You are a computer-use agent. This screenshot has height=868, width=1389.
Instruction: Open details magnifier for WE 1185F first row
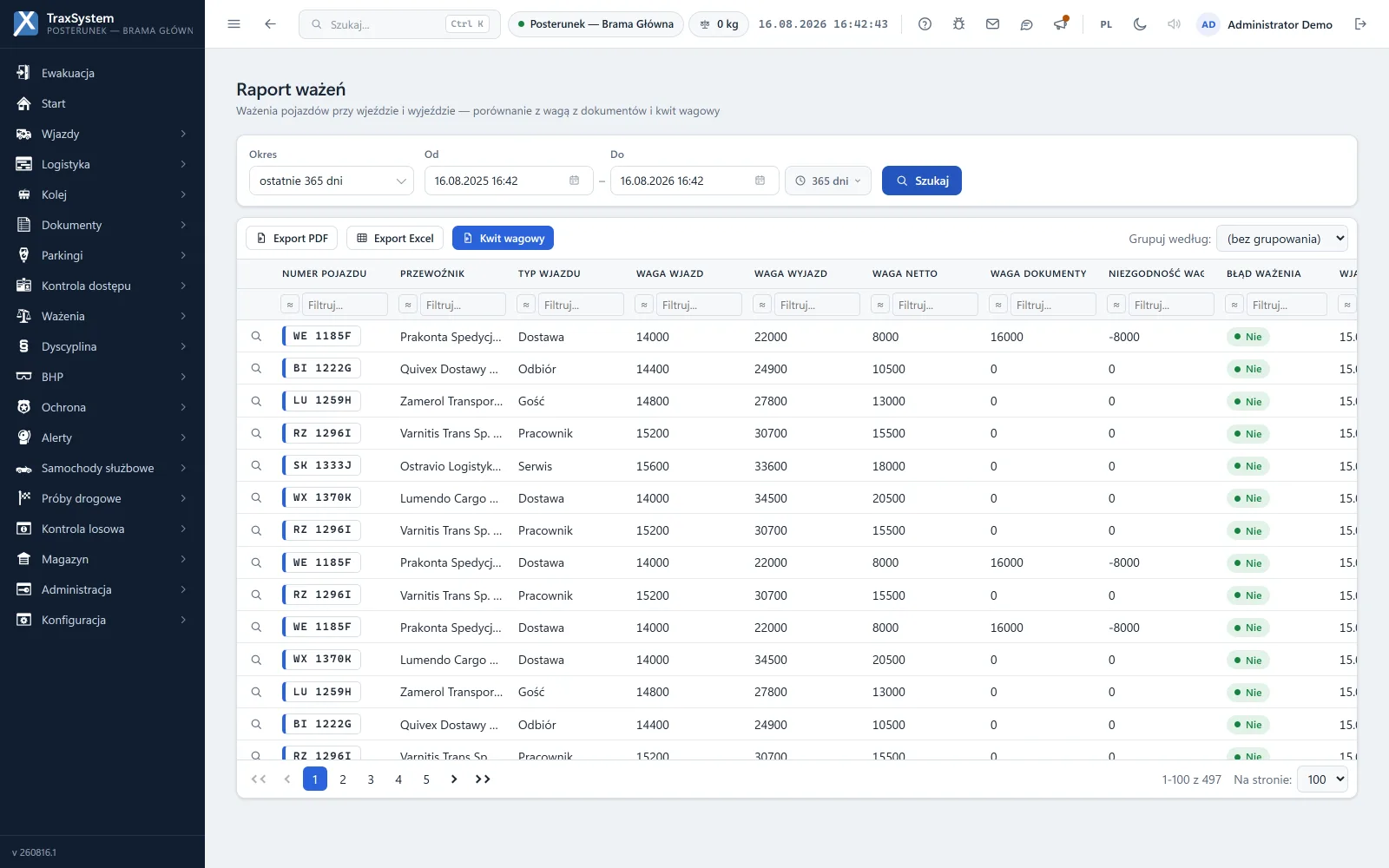(256, 336)
